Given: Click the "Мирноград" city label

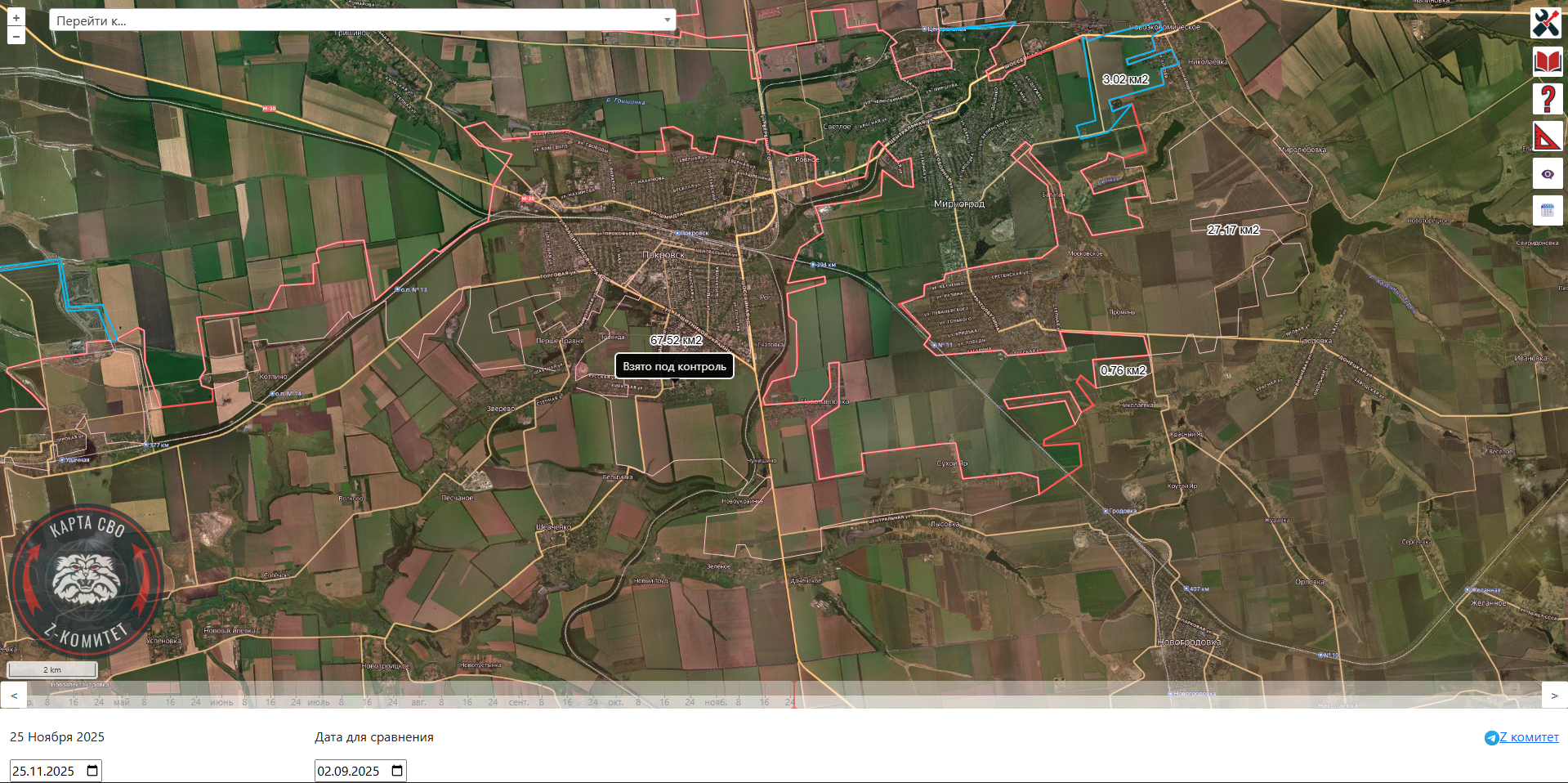Looking at the screenshot, I should pos(959,204).
